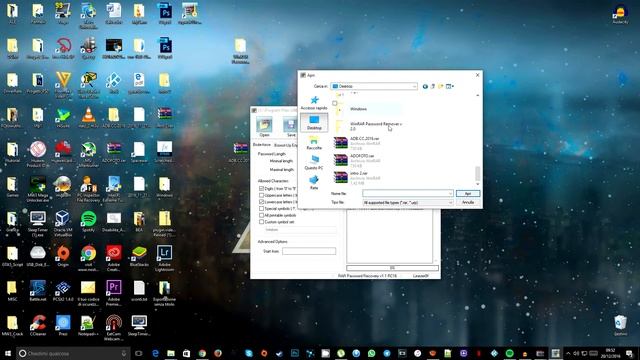Open the Battle.net desktop shortcut
This screenshot has width=640, height=360.
point(38,291)
